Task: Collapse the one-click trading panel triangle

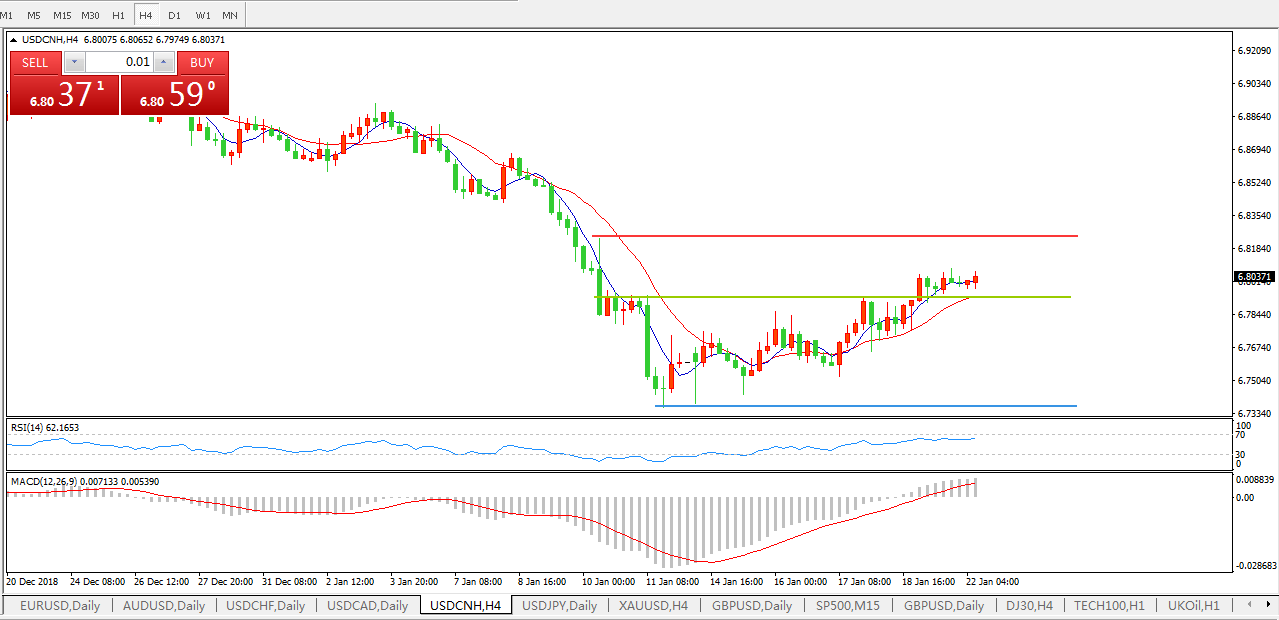Action: [x=13, y=40]
